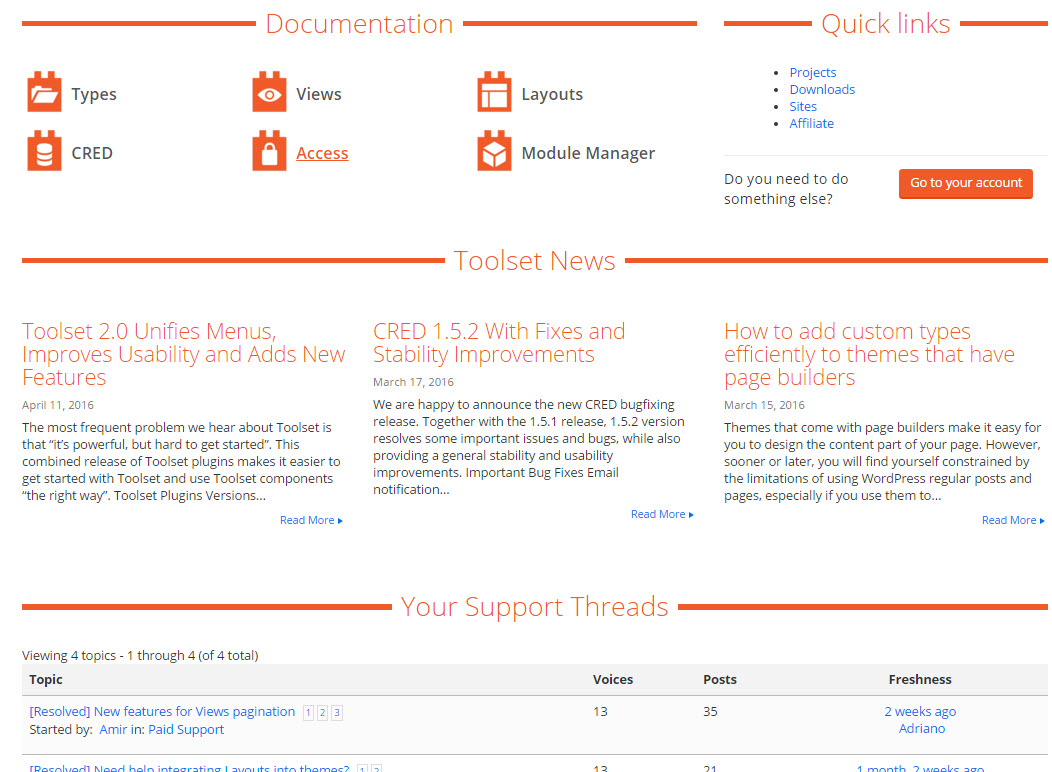
Task: Click the Topic column header
Action: [x=46, y=679]
